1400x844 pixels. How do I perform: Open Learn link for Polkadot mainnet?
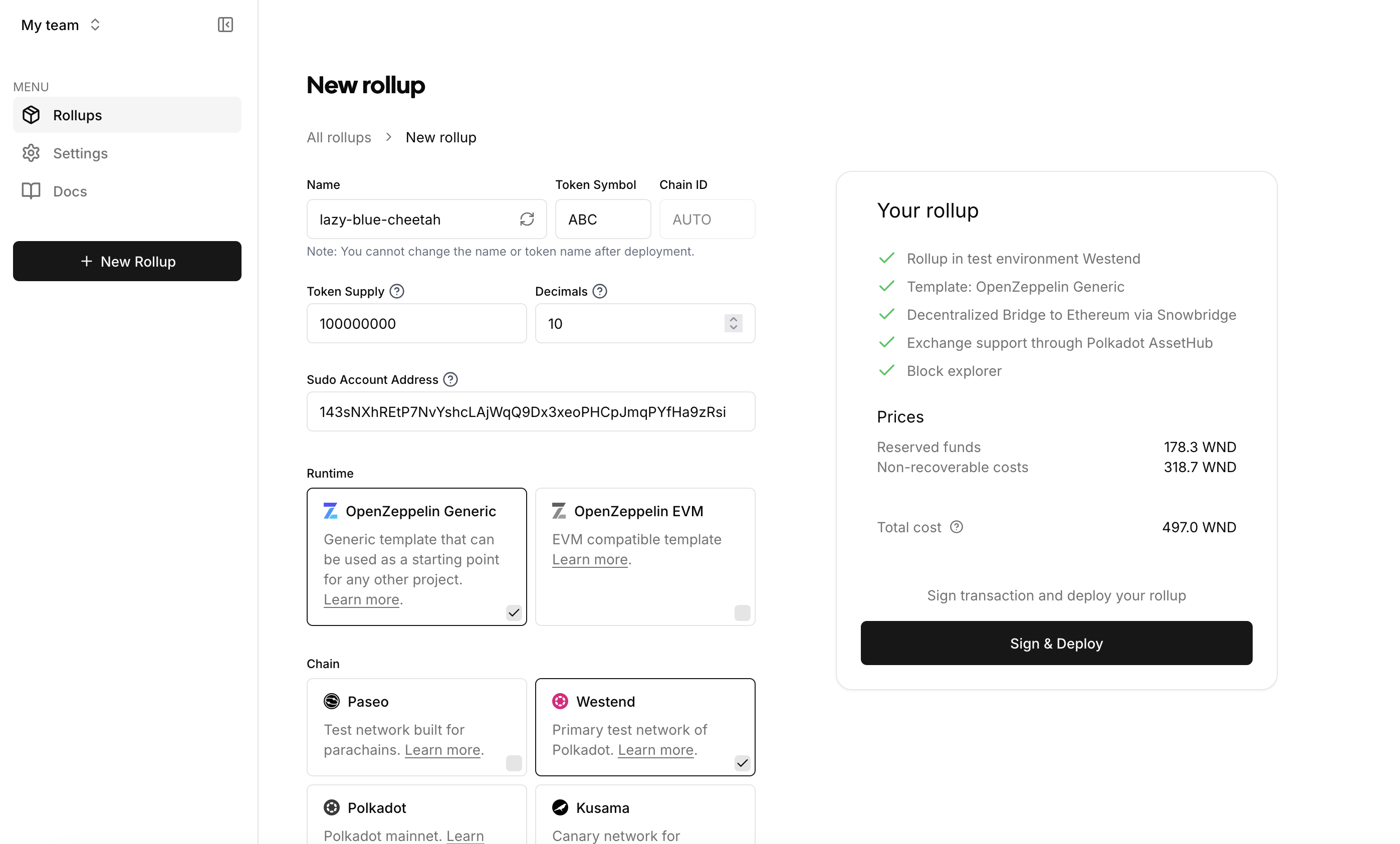pos(465,835)
